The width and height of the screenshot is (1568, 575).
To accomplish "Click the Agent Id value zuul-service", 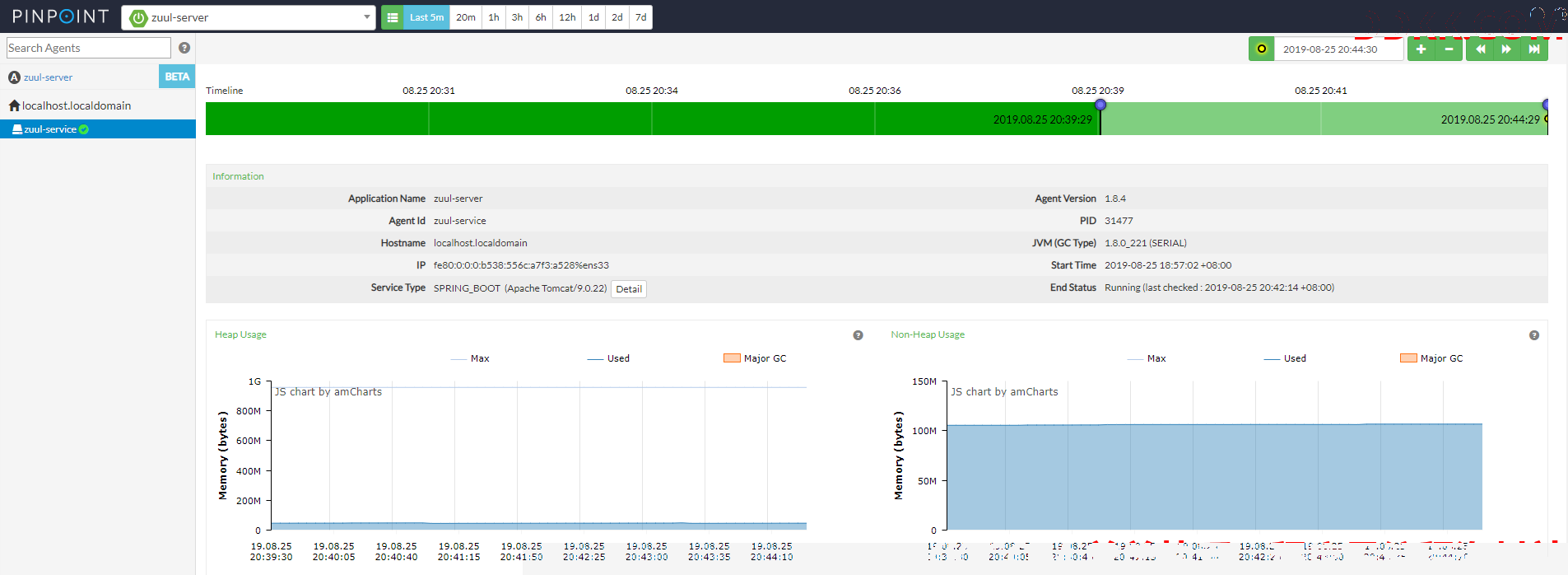I will tap(459, 221).
